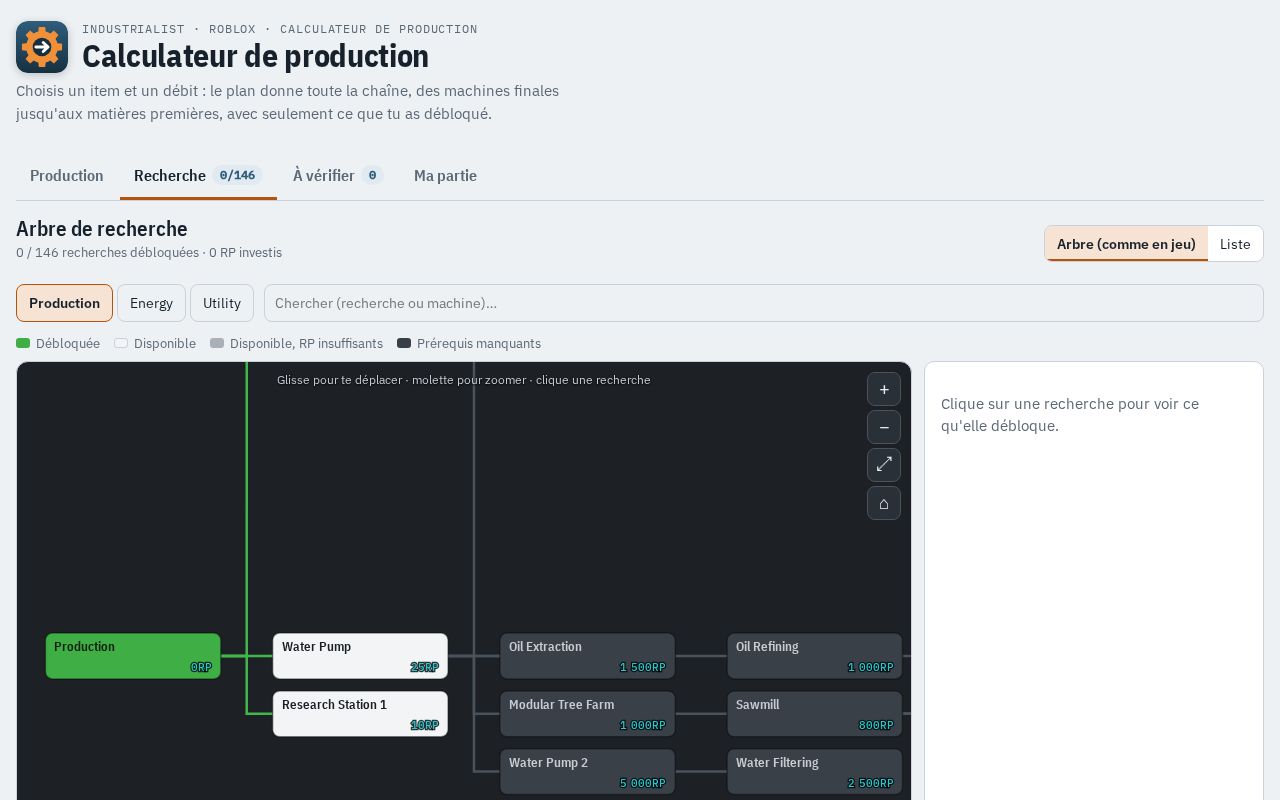Screen dimensions: 1280x800
Task: Click the 0/146 badge on Recherche tab
Action: pos(237,175)
